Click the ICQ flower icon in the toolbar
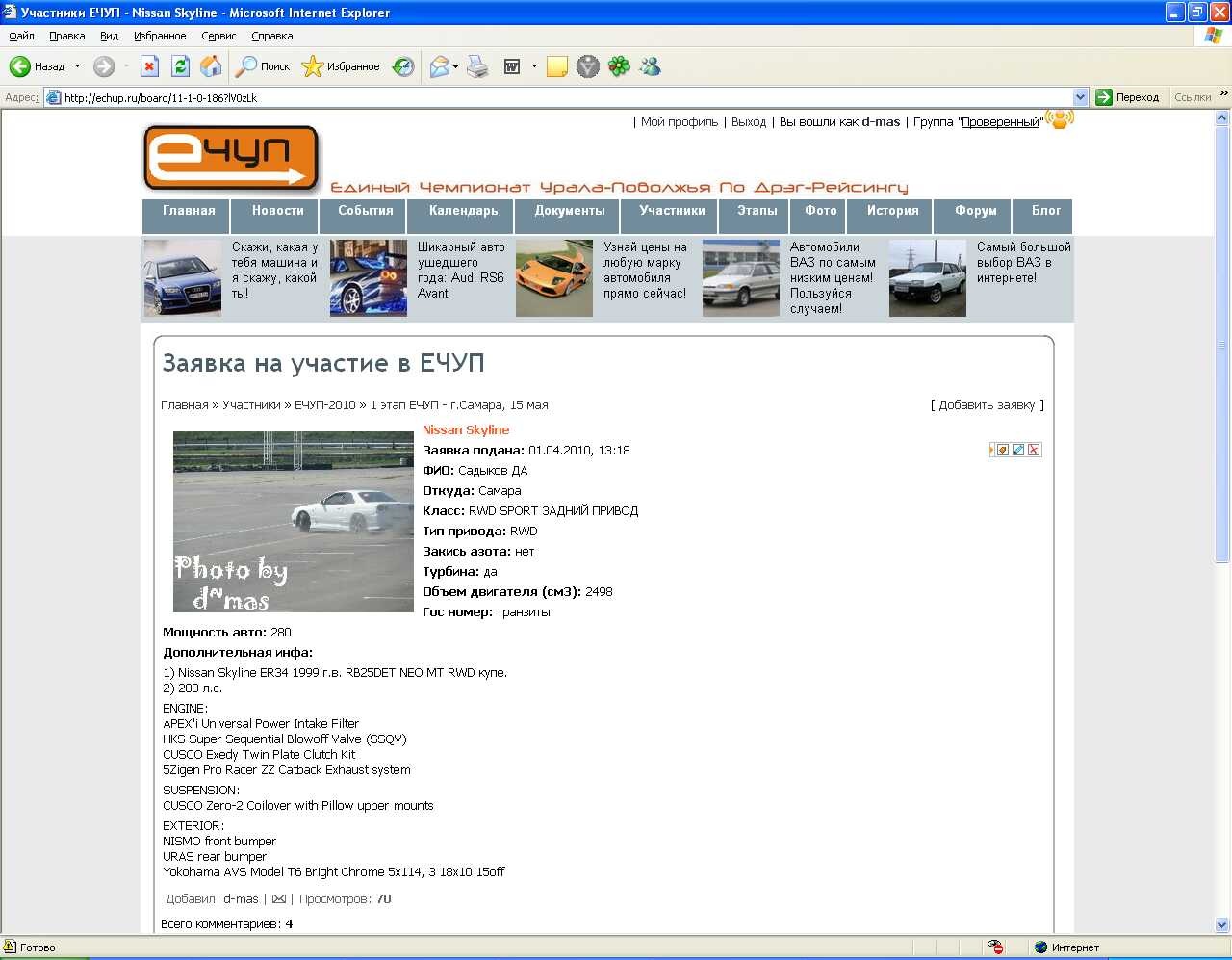Viewport: 1232px width, 960px height. [619, 66]
